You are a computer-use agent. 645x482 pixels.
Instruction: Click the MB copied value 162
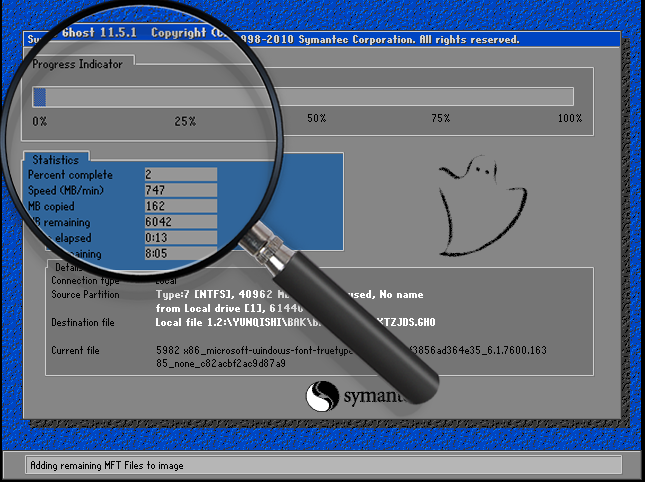pyautogui.click(x=181, y=206)
